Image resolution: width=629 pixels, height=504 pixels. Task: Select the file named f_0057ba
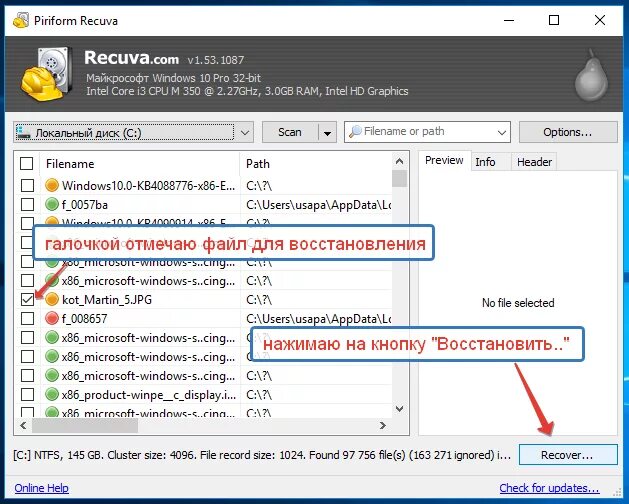coord(85,205)
